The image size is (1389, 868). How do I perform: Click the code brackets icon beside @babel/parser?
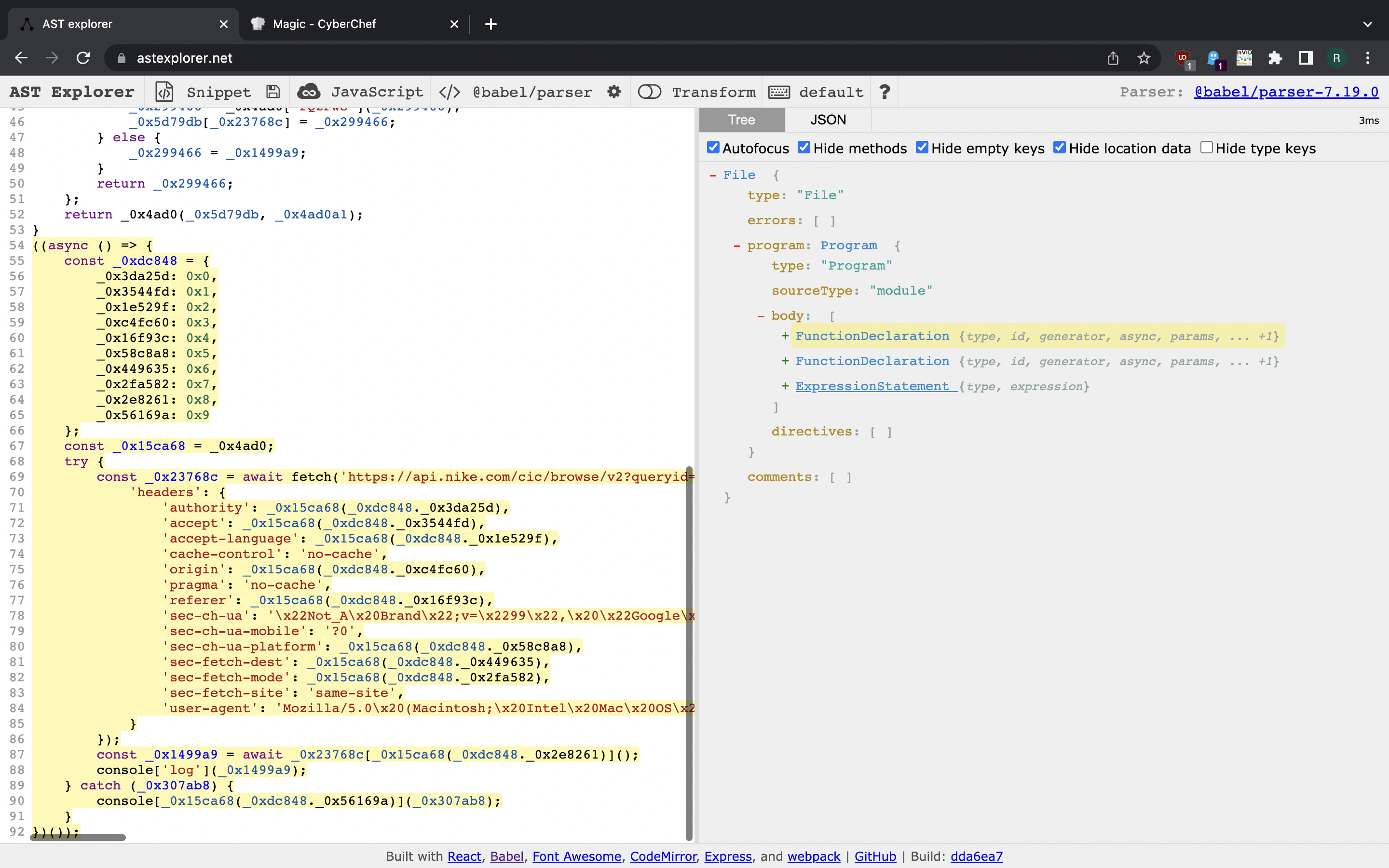tap(449, 92)
